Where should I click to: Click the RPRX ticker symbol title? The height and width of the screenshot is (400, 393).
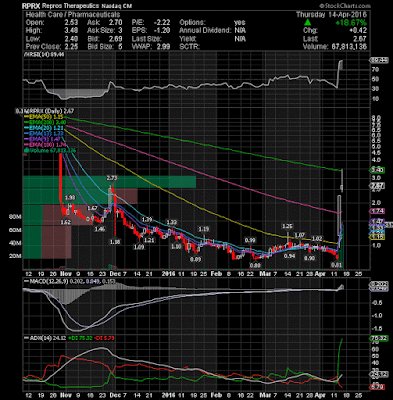pyautogui.click(x=30, y=6)
